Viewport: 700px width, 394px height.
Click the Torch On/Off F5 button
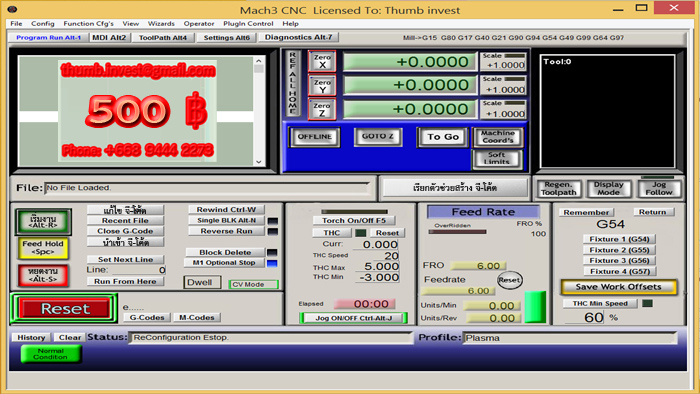click(354, 220)
